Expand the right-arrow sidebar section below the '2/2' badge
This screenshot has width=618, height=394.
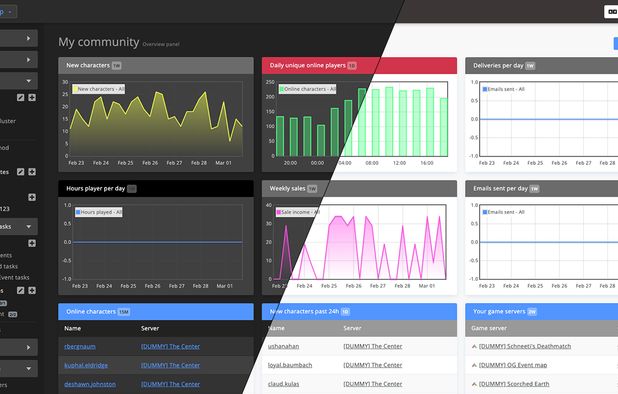tap(28, 348)
